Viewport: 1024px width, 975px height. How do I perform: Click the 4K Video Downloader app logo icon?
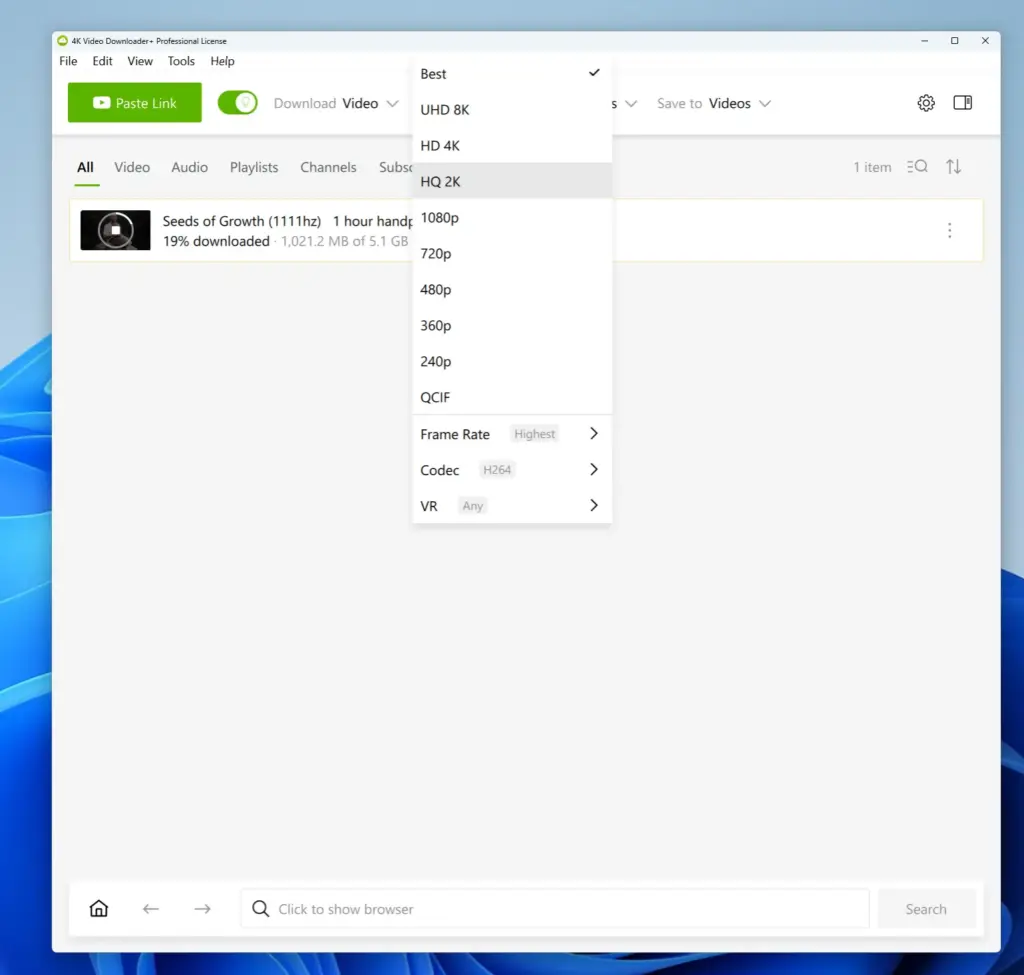coord(62,40)
